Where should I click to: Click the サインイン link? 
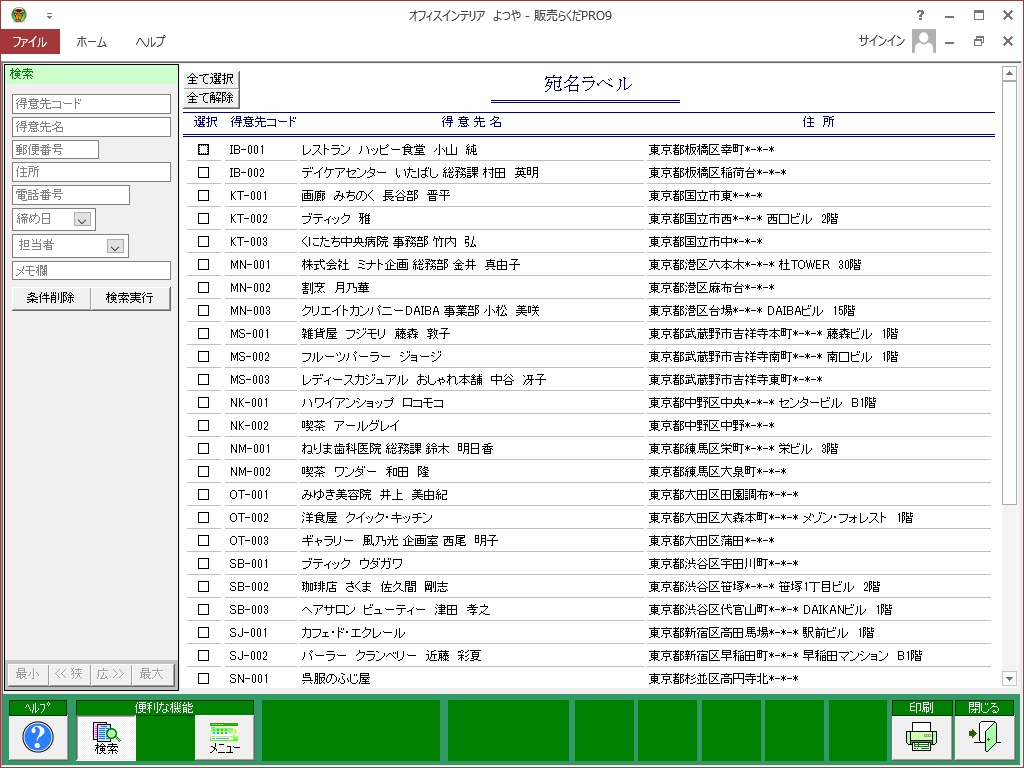point(881,41)
